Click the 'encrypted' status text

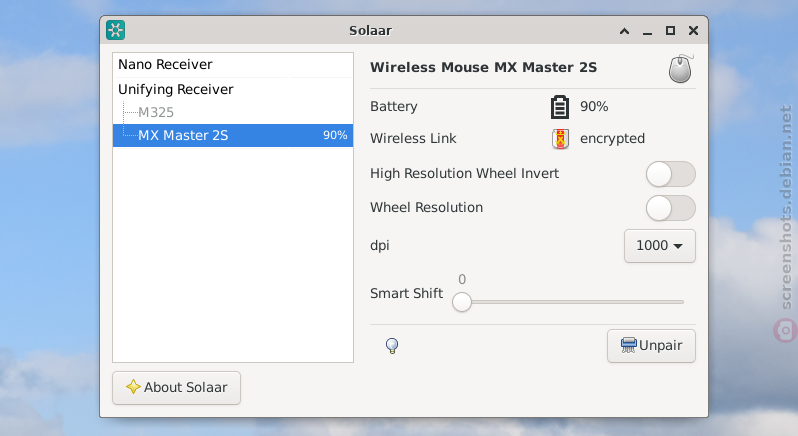pyautogui.click(x=612, y=139)
